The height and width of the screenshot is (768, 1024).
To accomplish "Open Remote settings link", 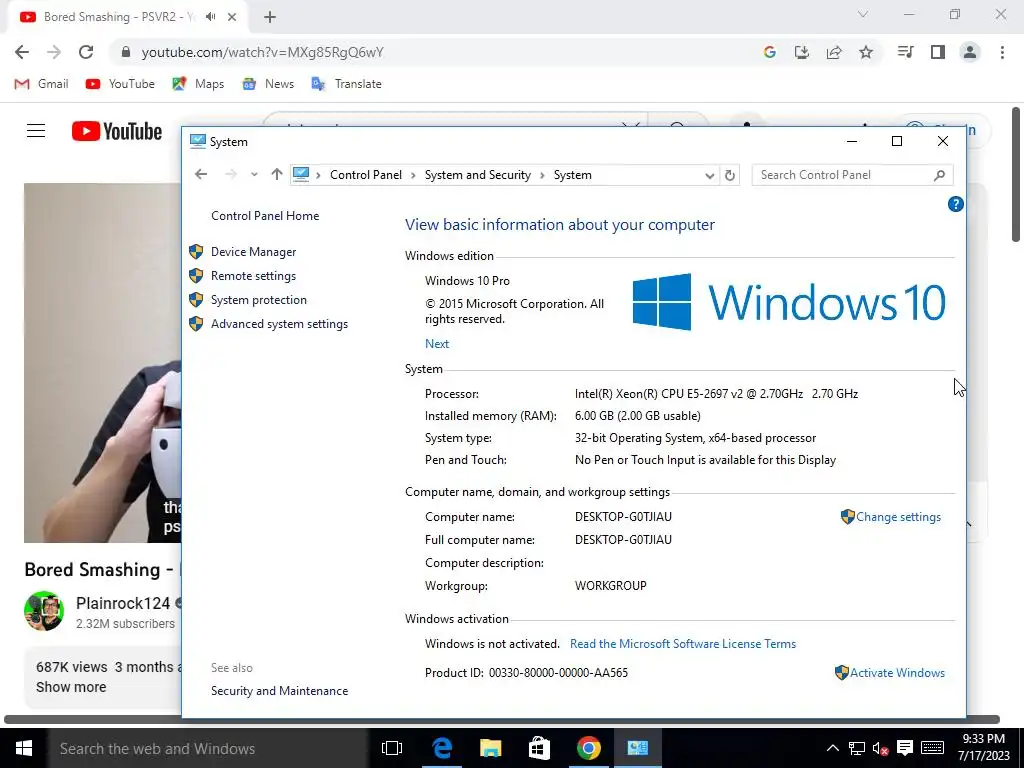I will coord(253,276).
